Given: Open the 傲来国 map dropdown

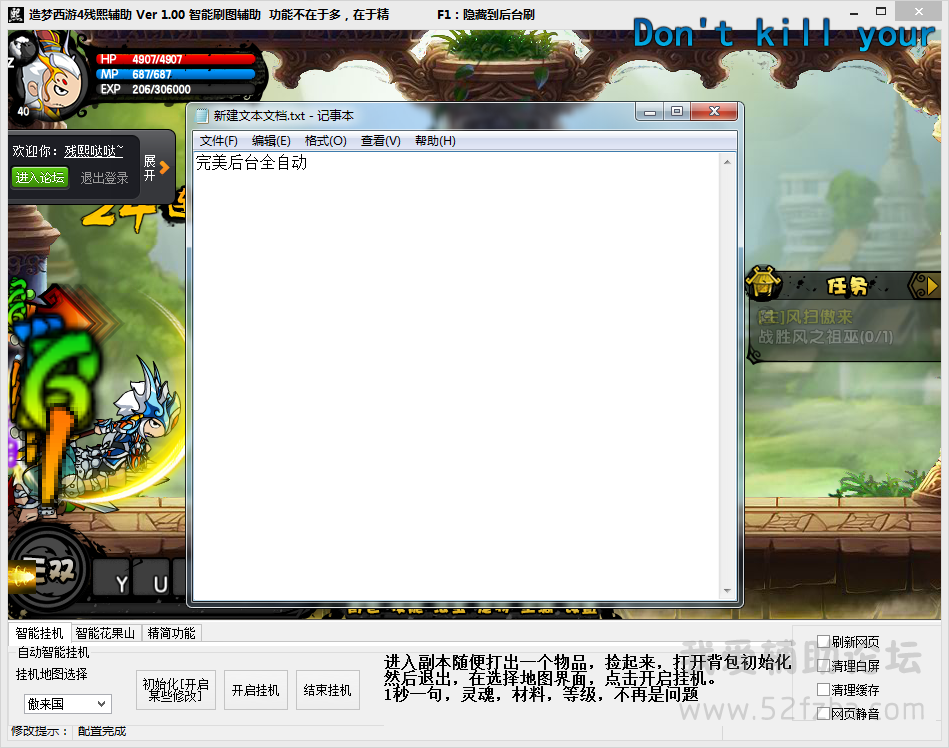Looking at the screenshot, I should (68, 704).
